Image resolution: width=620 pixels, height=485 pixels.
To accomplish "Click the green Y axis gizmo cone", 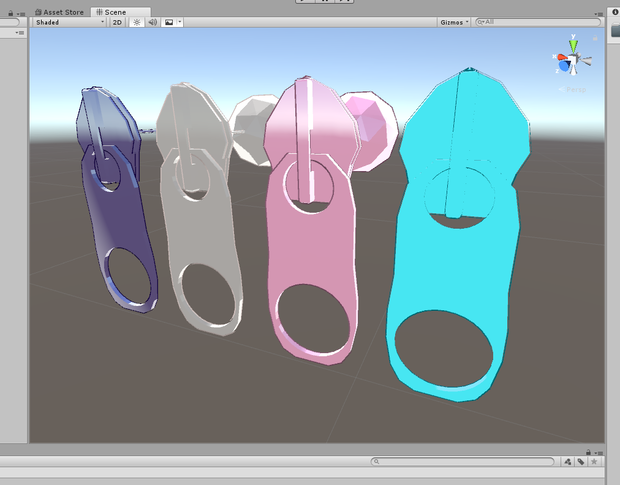I will [573, 45].
